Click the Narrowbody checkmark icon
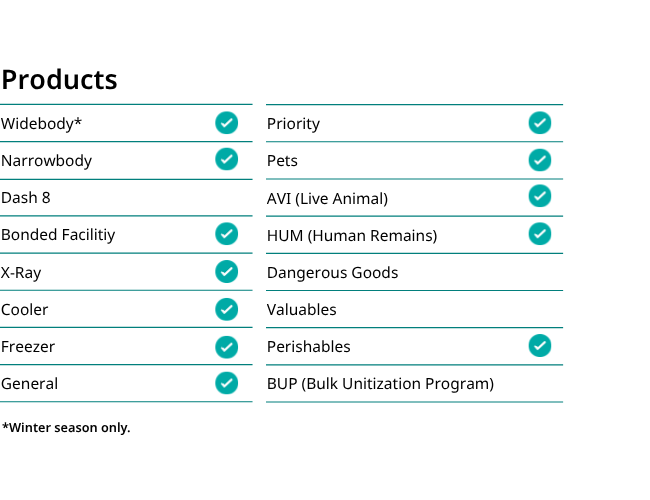 coord(226,159)
